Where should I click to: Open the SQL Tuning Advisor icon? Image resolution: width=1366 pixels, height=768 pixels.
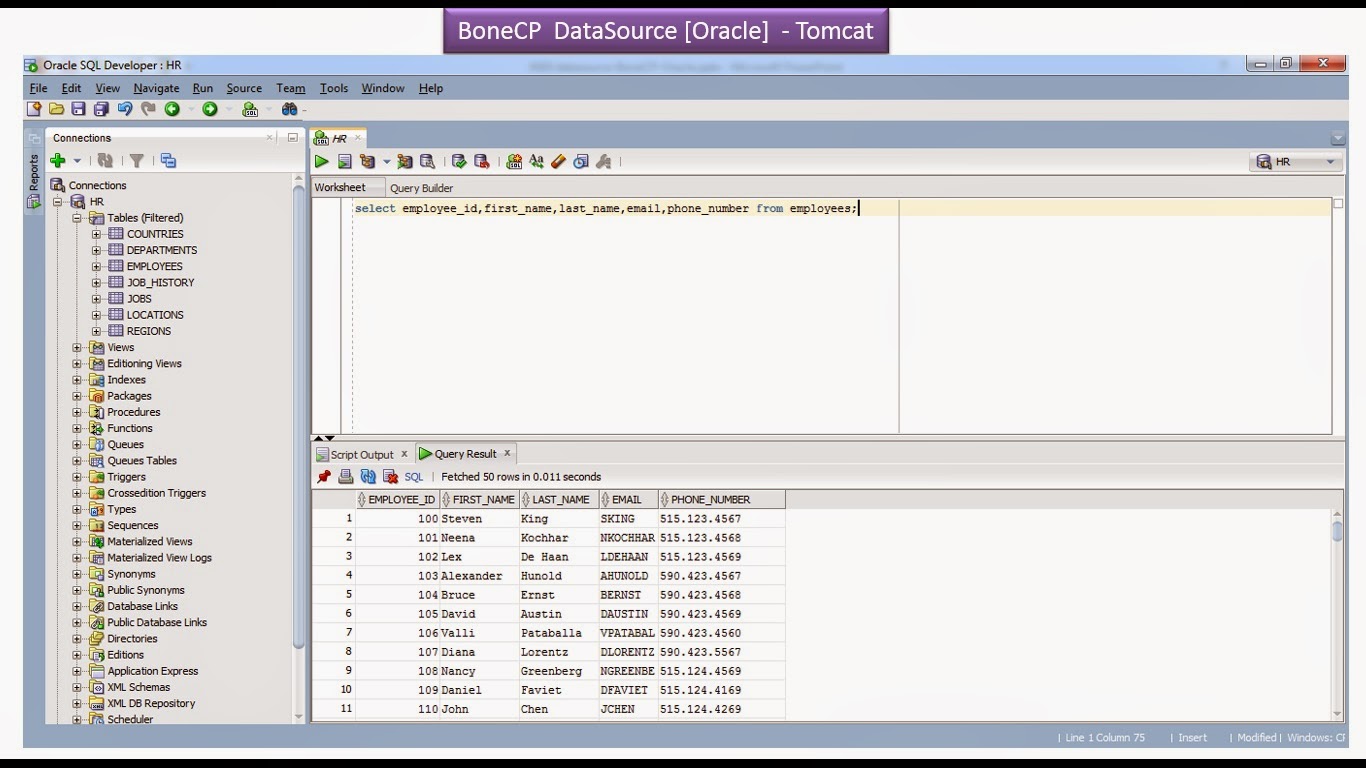pos(427,161)
